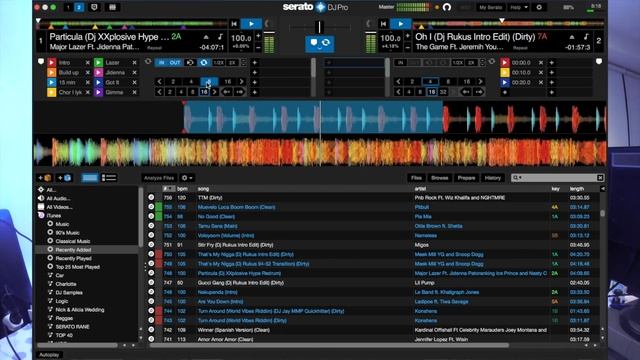Delete the Intro cue point
This screenshot has height=360, width=640.
click(x=87, y=63)
